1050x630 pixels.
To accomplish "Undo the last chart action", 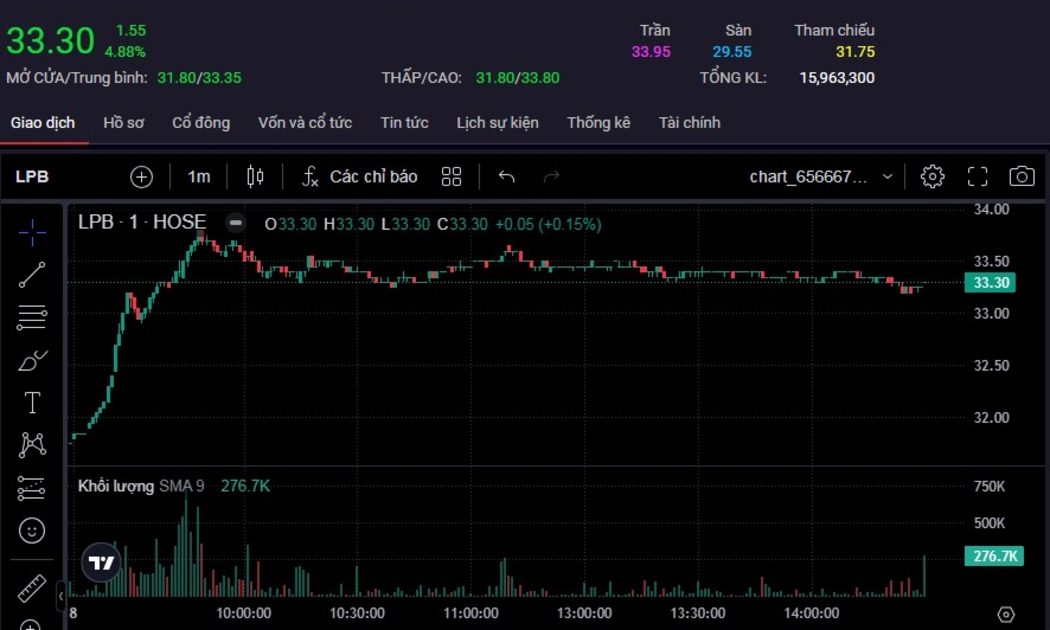I will [x=507, y=177].
